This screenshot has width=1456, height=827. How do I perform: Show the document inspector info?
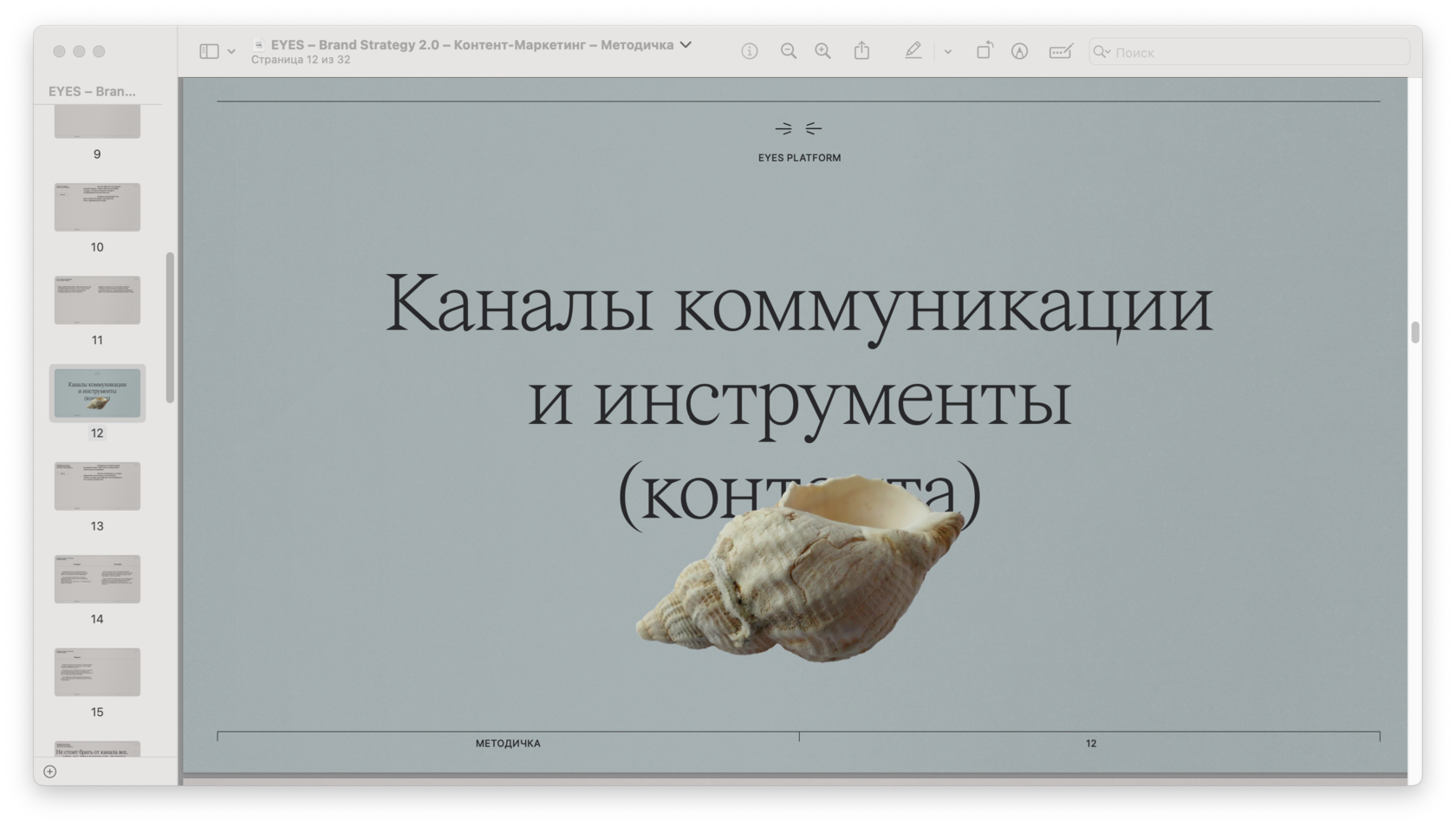pyautogui.click(x=750, y=51)
